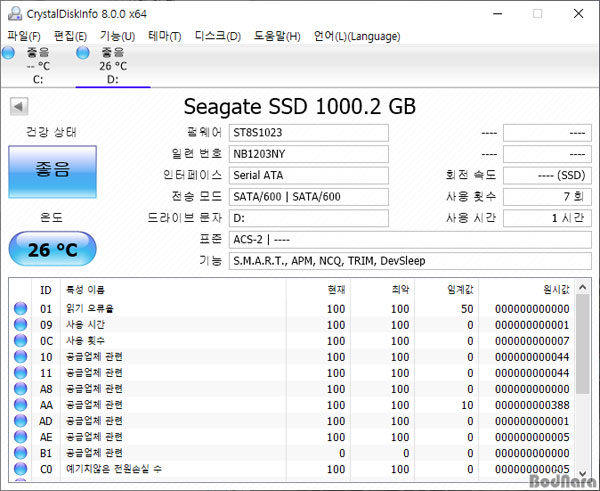Image resolution: width=600 pixels, height=491 pixels.
Task: Click the CrystalDiskInfo title bar icon
Action: [x=15, y=14]
